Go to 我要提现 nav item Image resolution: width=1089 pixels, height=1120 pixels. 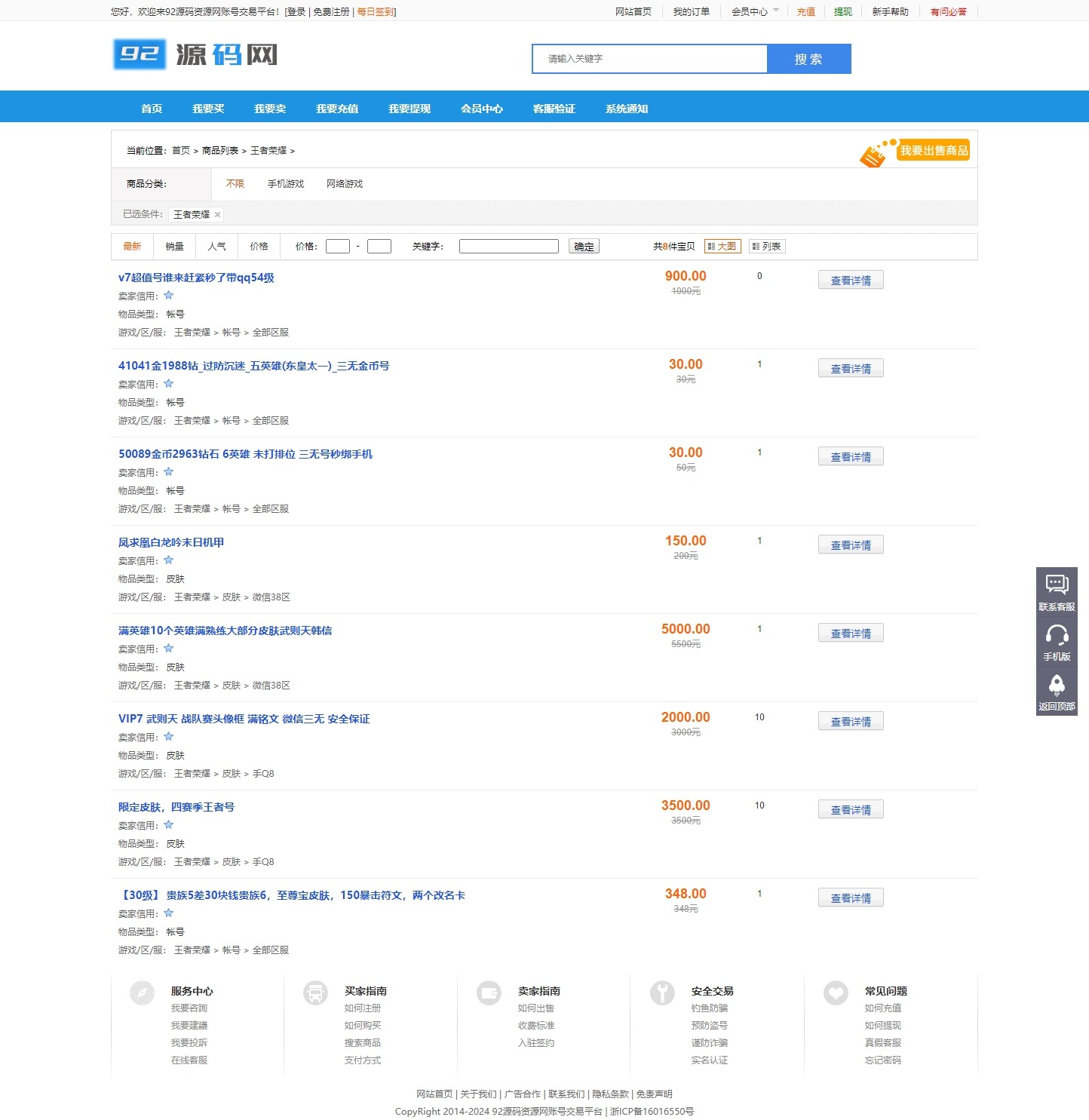coord(410,109)
